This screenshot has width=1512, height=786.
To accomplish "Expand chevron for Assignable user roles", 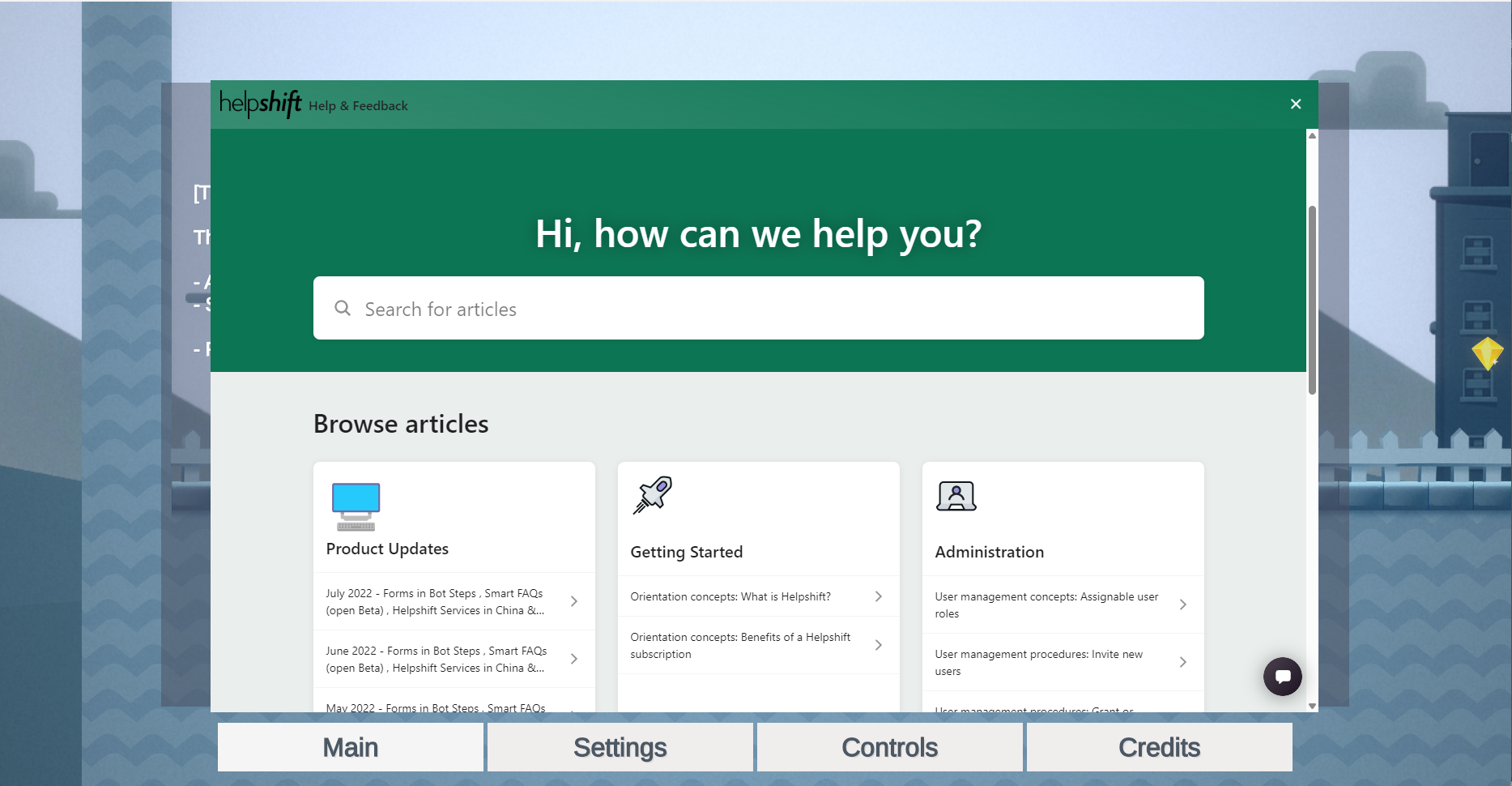I will [x=1183, y=604].
